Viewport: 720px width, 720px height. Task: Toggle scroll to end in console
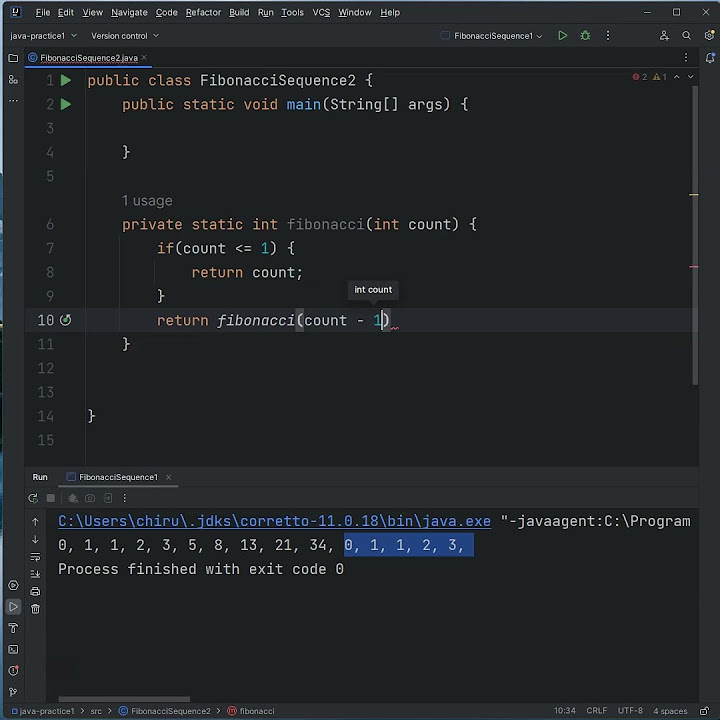(35, 574)
